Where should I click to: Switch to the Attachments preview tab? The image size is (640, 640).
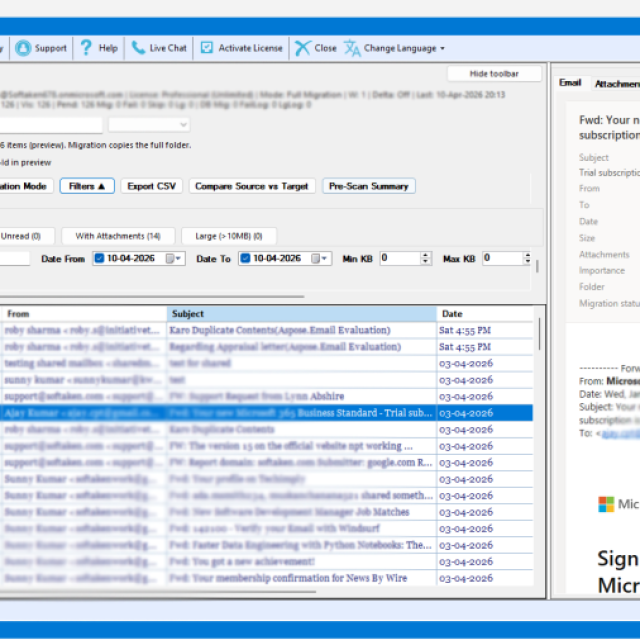click(x=616, y=84)
